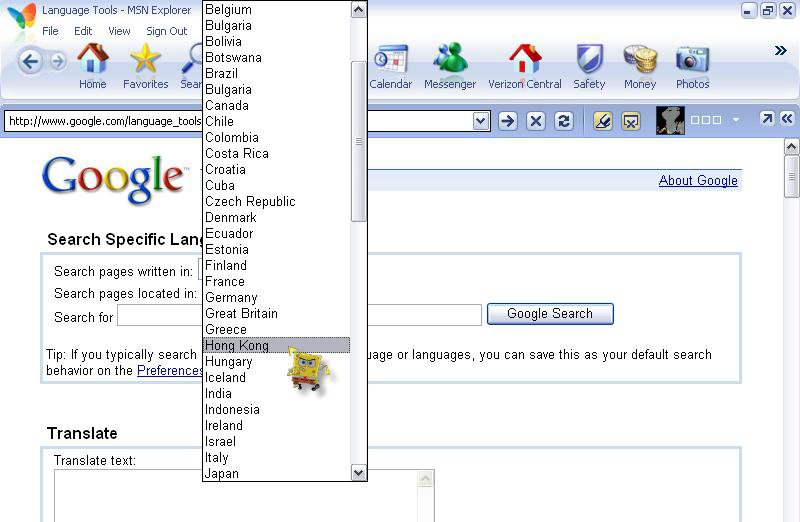Image resolution: width=800 pixels, height=522 pixels.
Task: Click the yellow pen toolbar icon
Action: point(603,121)
